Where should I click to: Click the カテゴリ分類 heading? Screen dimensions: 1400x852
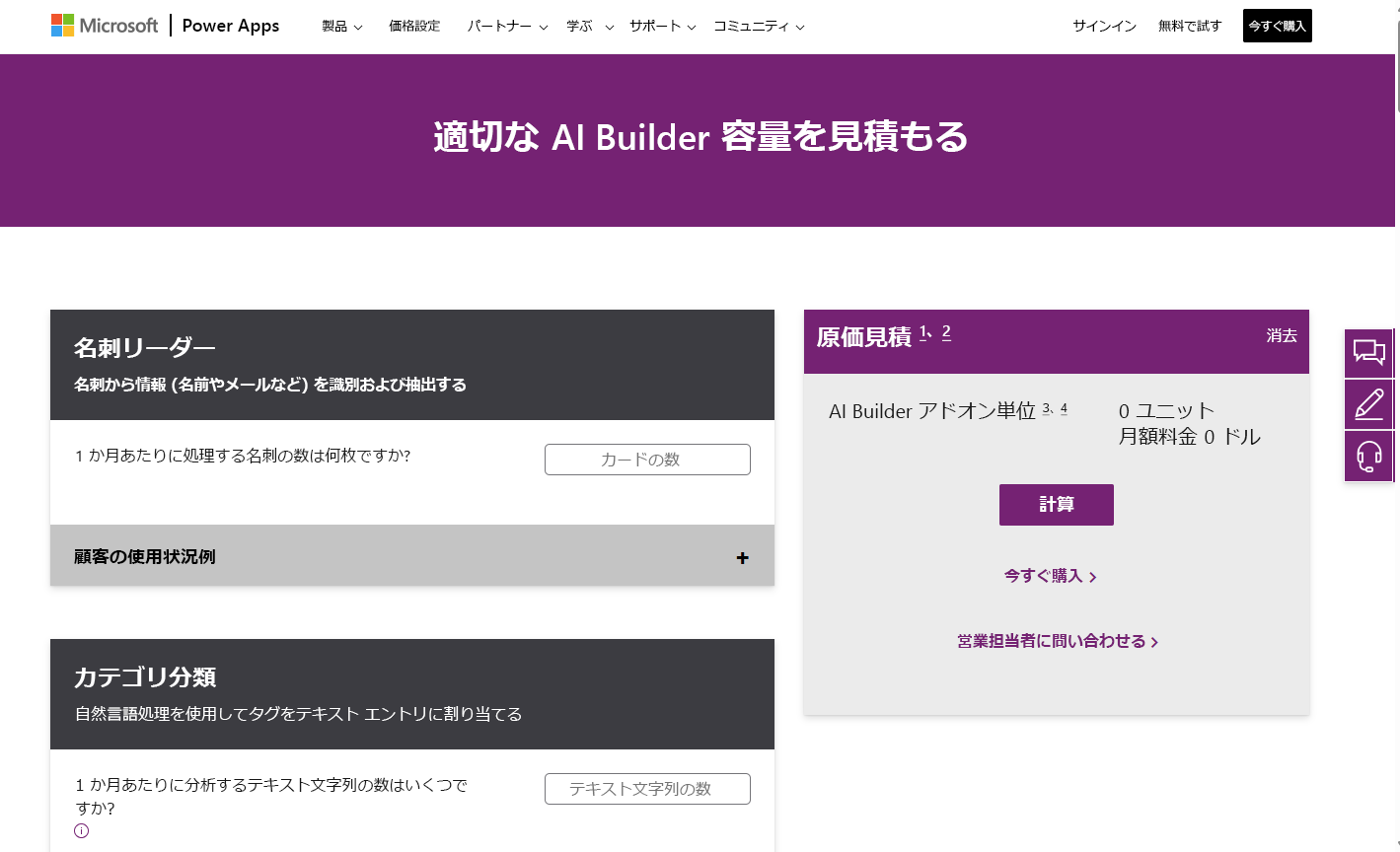click(145, 677)
